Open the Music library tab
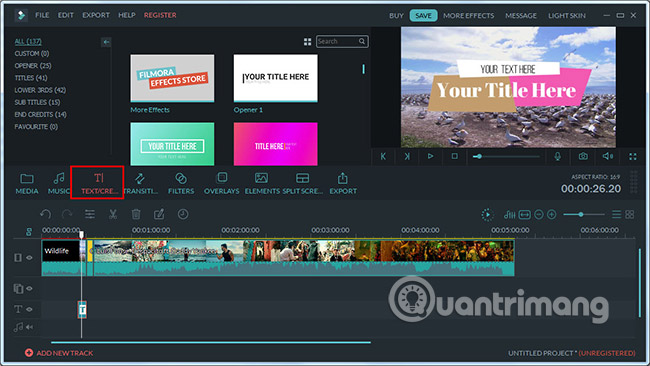This screenshot has height=366, width=650. (58, 183)
